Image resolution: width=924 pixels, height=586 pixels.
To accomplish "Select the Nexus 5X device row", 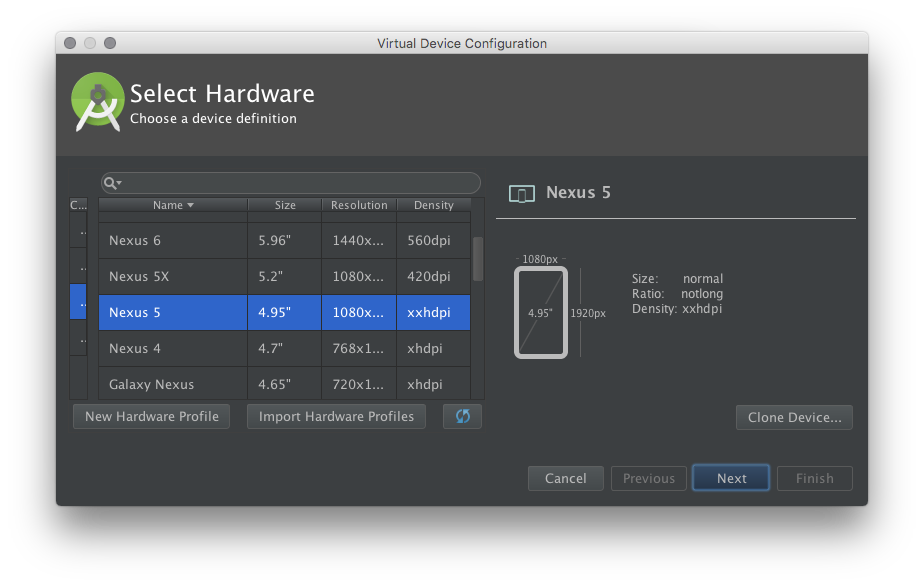I will tap(284, 276).
